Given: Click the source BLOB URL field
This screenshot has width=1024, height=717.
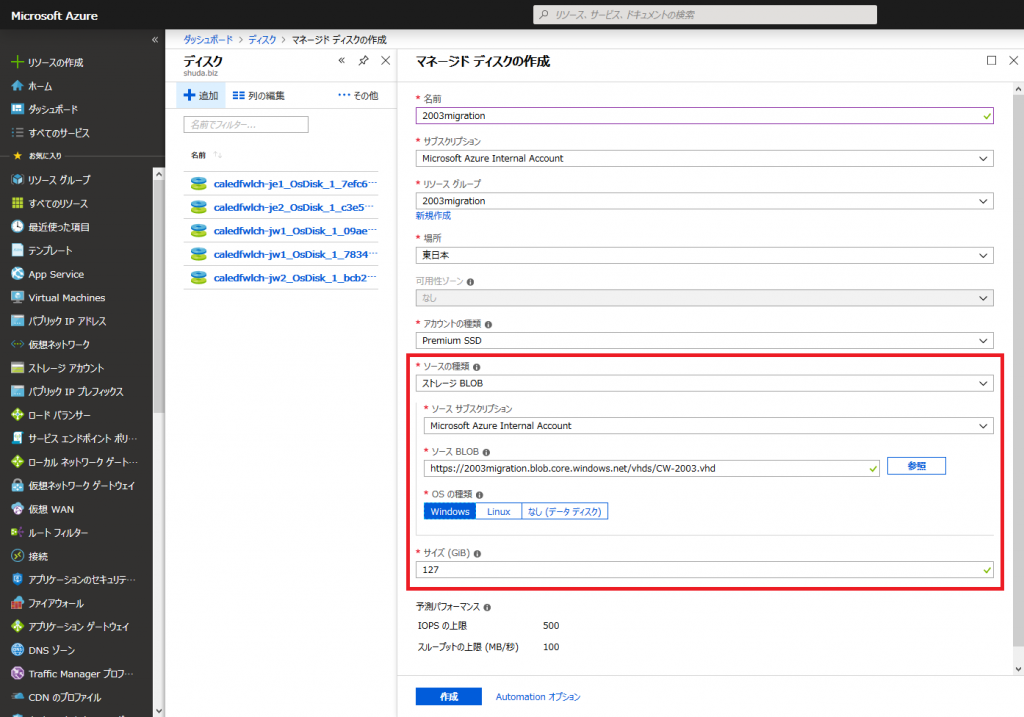Looking at the screenshot, I should (x=651, y=468).
